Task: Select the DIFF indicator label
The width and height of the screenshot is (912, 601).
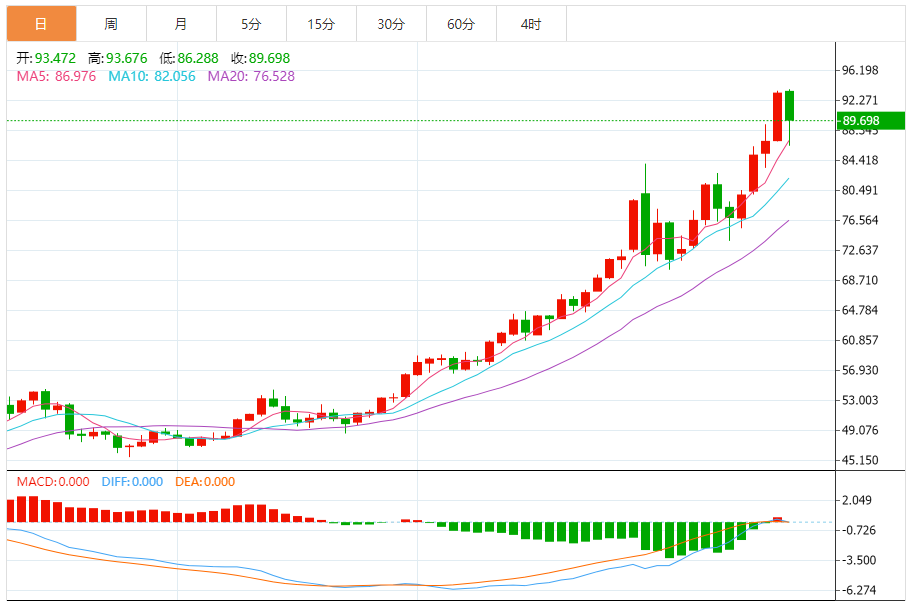Action: coord(132,482)
